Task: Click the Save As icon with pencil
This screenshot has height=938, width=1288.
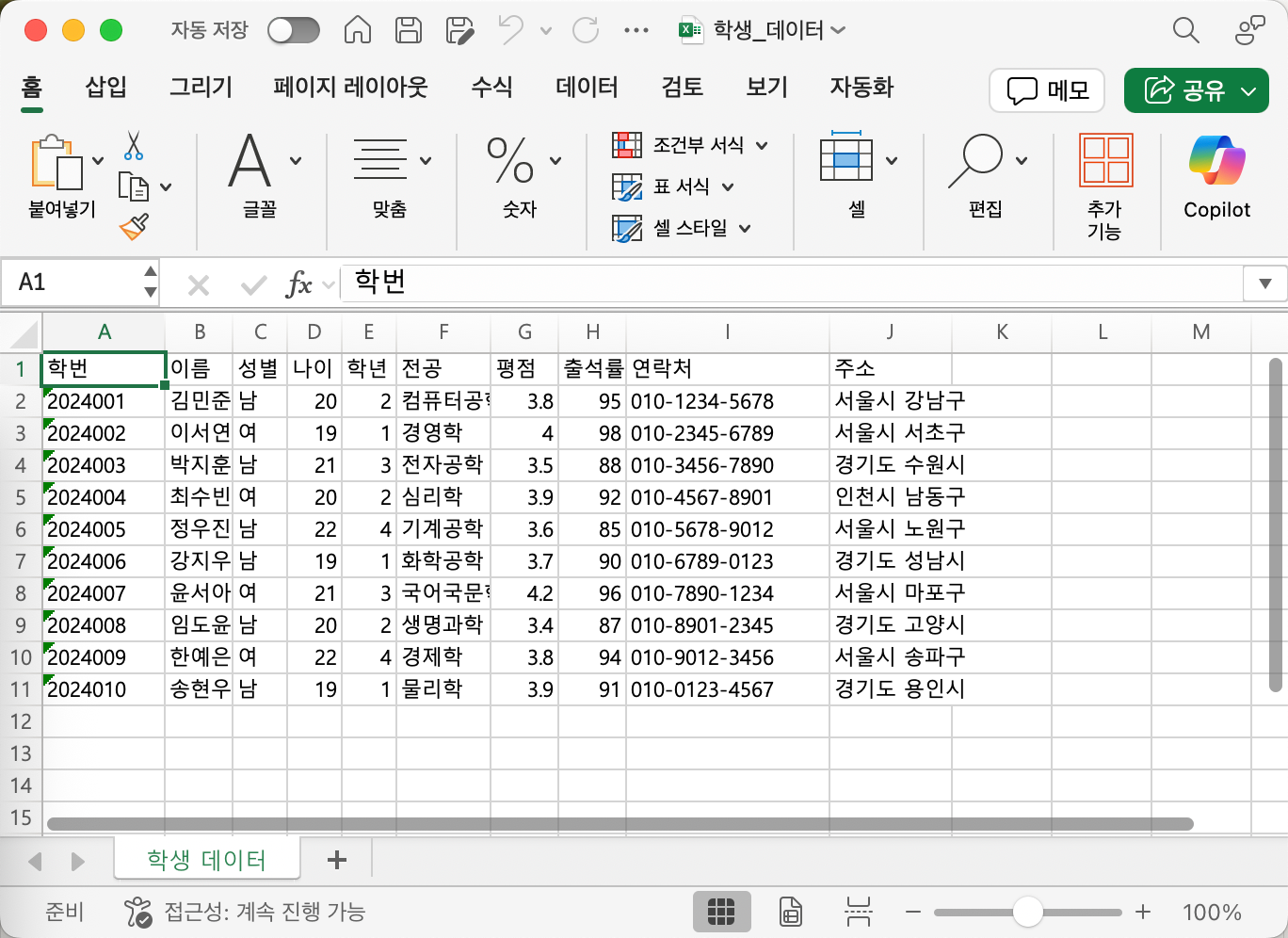Action: click(x=459, y=30)
